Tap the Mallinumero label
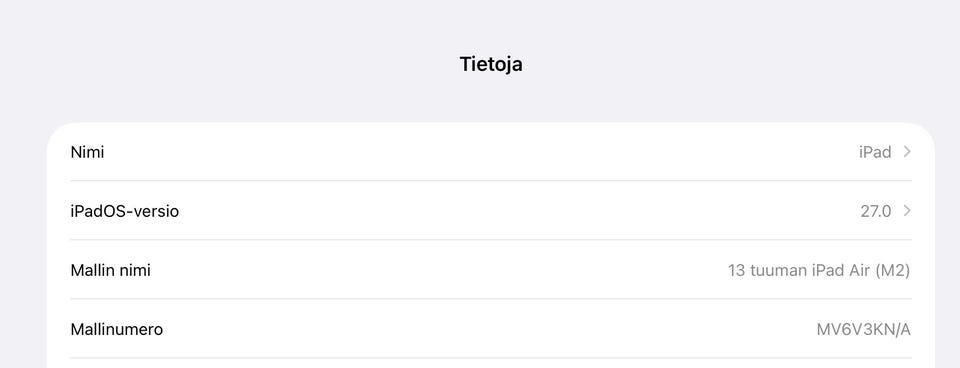This screenshot has height=368, width=960. (117, 329)
